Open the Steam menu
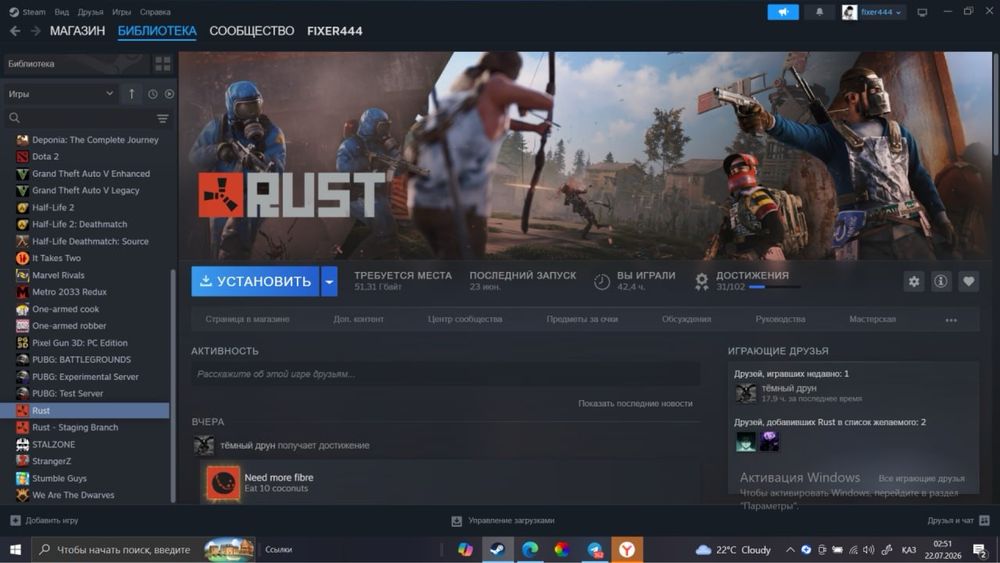 point(33,11)
